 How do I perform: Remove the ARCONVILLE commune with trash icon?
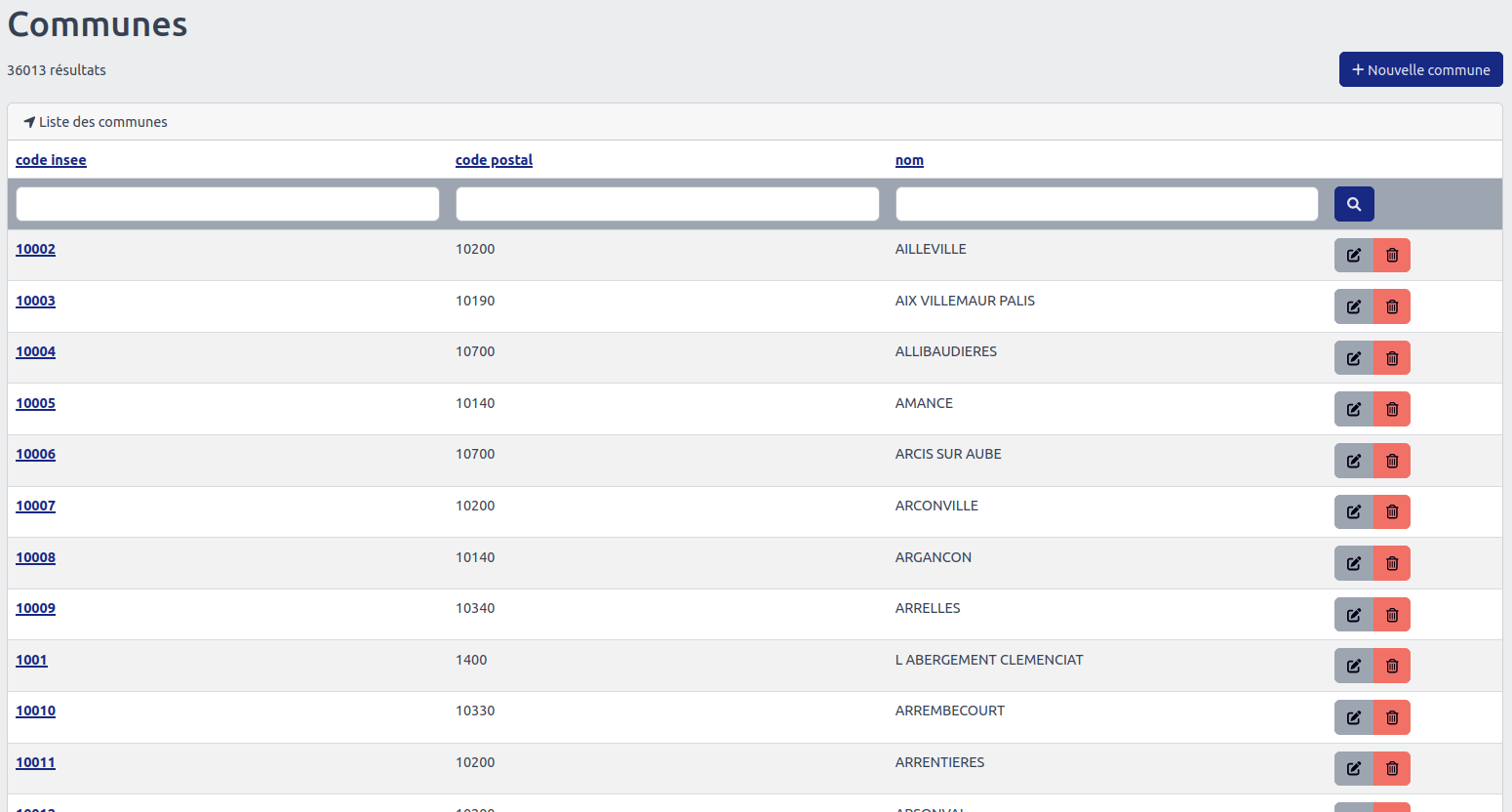[1392, 511]
